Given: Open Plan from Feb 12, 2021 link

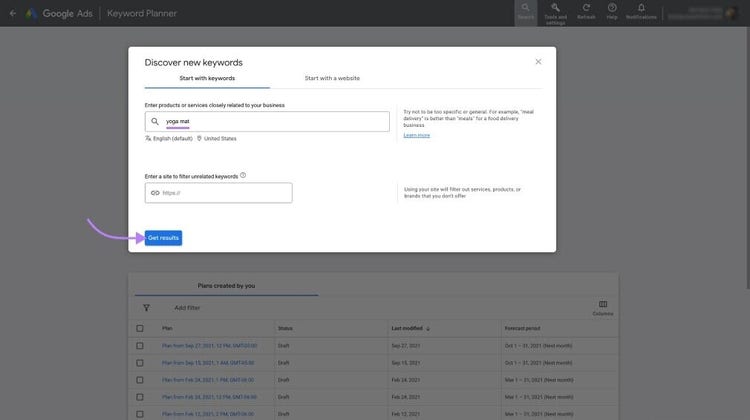Looking at the screenshot, I should tap(208, 414).
